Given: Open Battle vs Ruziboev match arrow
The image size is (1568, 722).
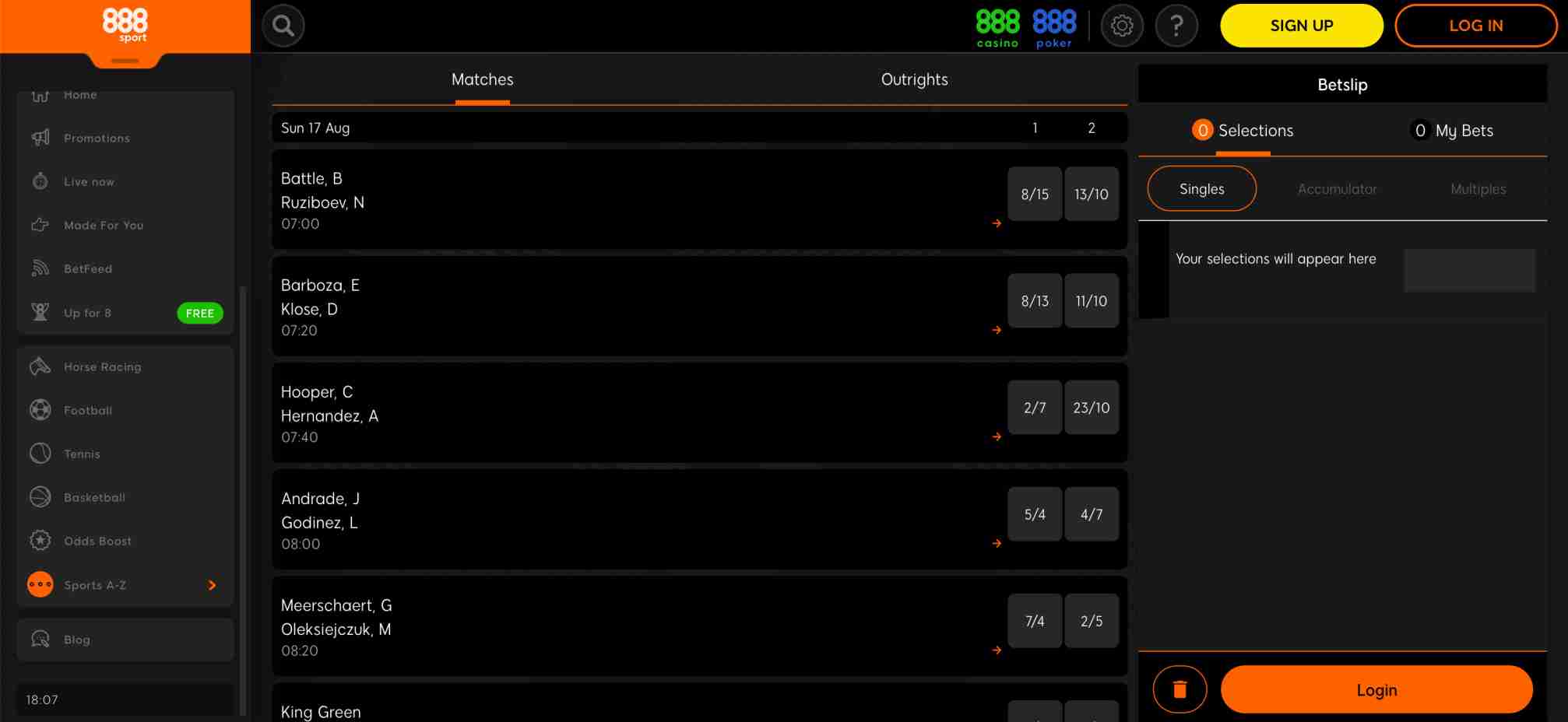Looking at the screenshot, I should click(x=997, y=223).
